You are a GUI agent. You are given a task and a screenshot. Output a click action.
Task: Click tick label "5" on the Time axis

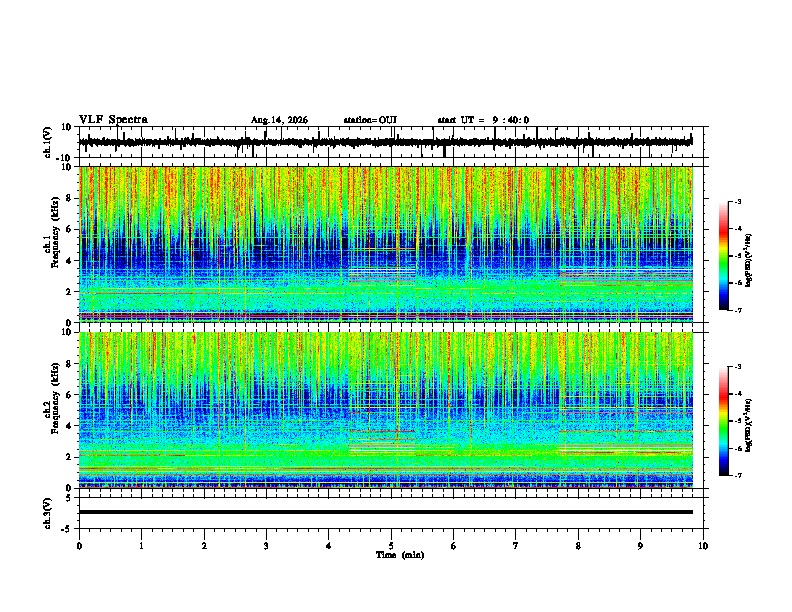391,546
